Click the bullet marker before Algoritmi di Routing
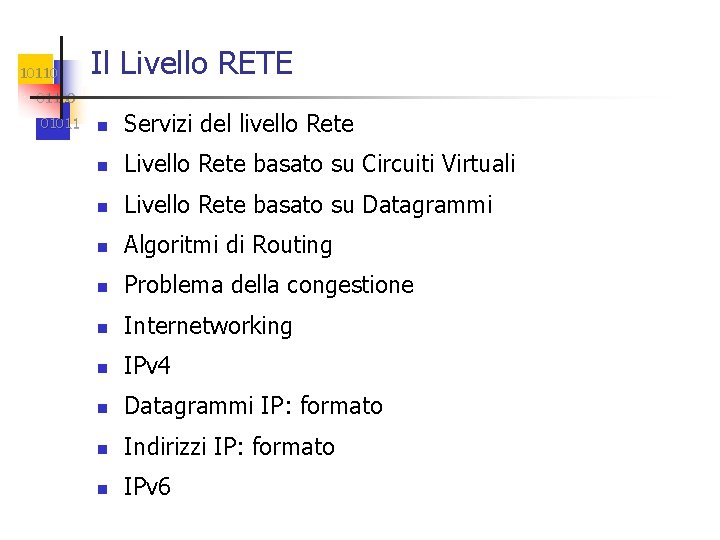Screen dimensions: 720x540 (x=102, y=248)
